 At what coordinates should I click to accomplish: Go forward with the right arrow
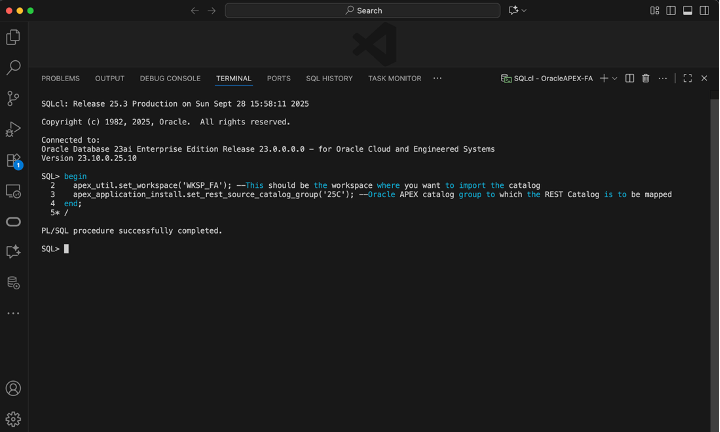click(212, 11)
